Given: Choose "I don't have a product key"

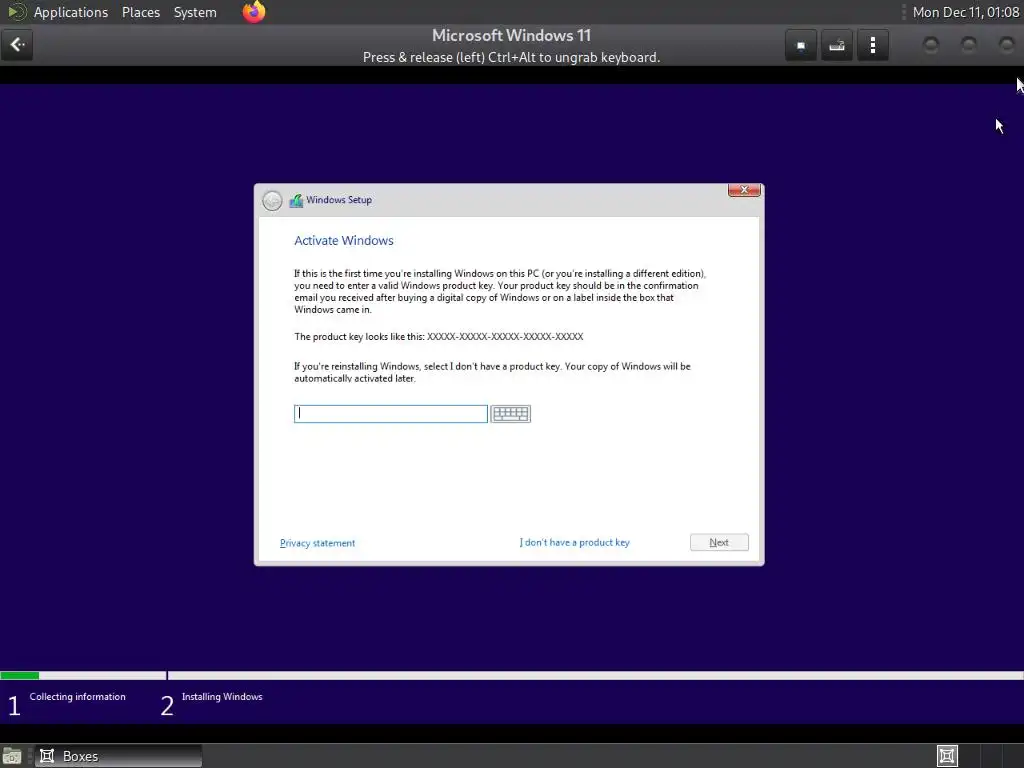Looking at the screenshot, I should [x=575, y=542].
